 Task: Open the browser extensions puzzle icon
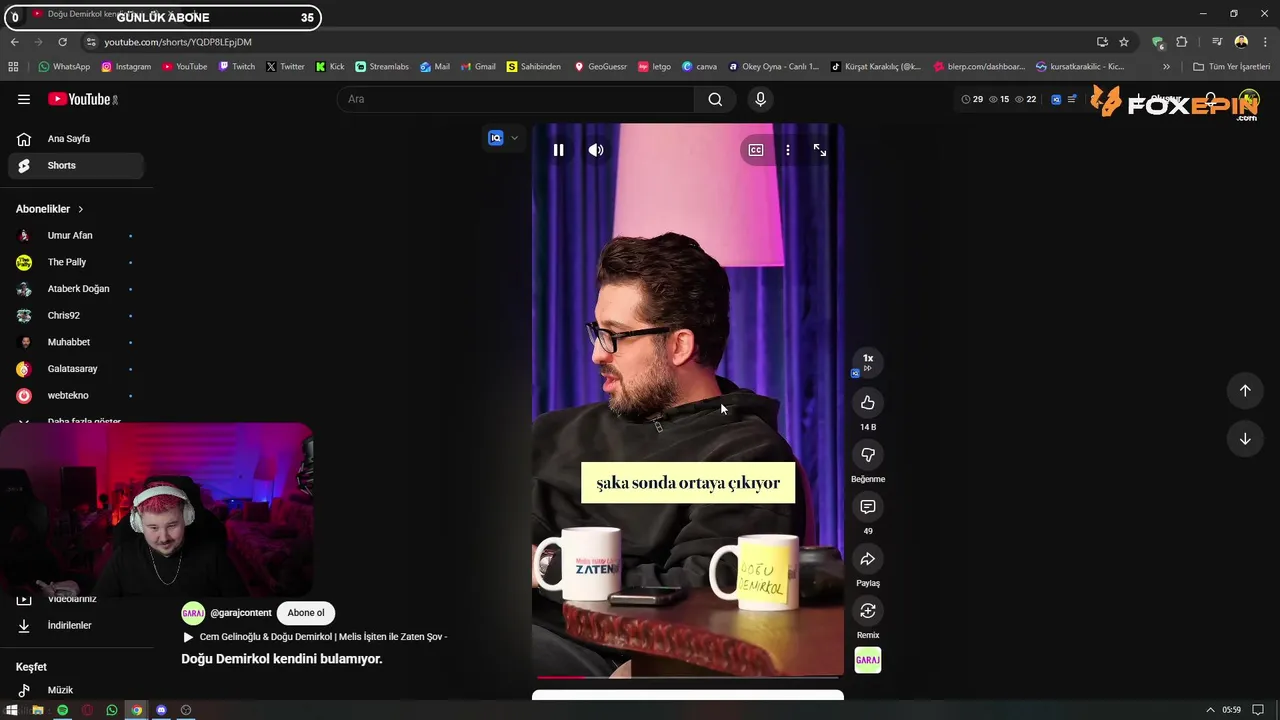point(1182,42)
